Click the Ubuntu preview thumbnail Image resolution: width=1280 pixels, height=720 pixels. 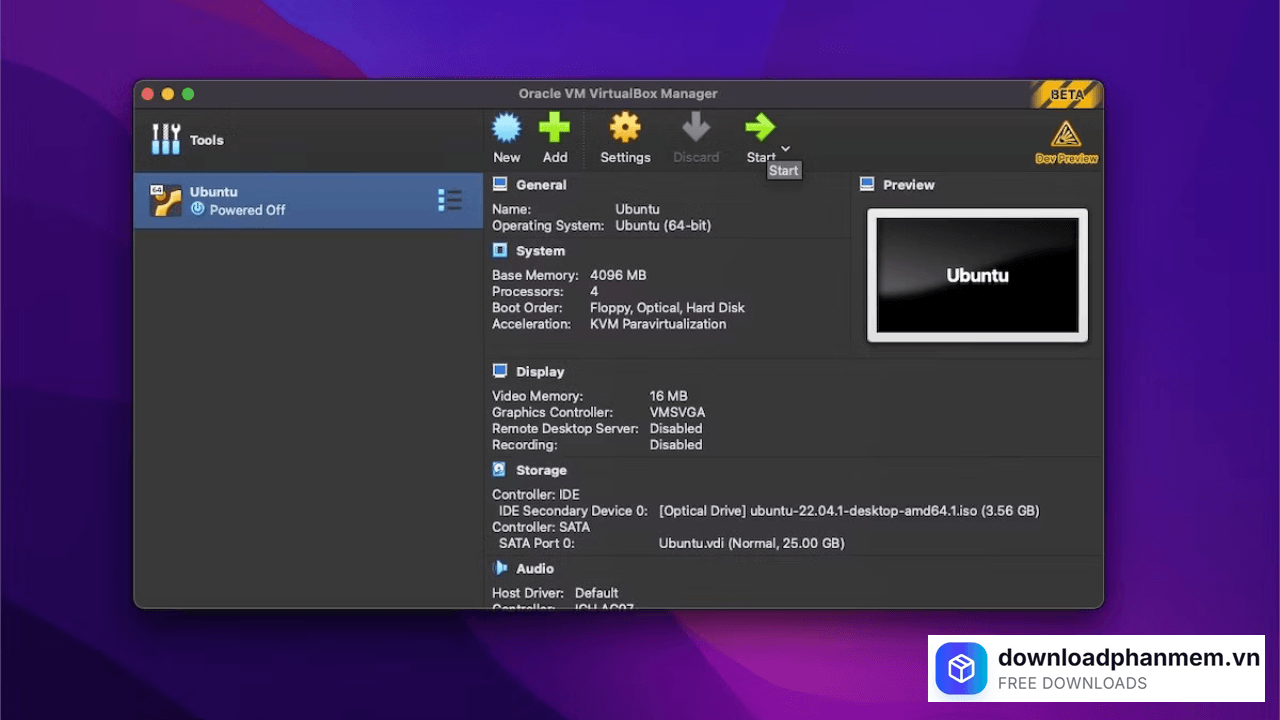[x=976, y=274]
